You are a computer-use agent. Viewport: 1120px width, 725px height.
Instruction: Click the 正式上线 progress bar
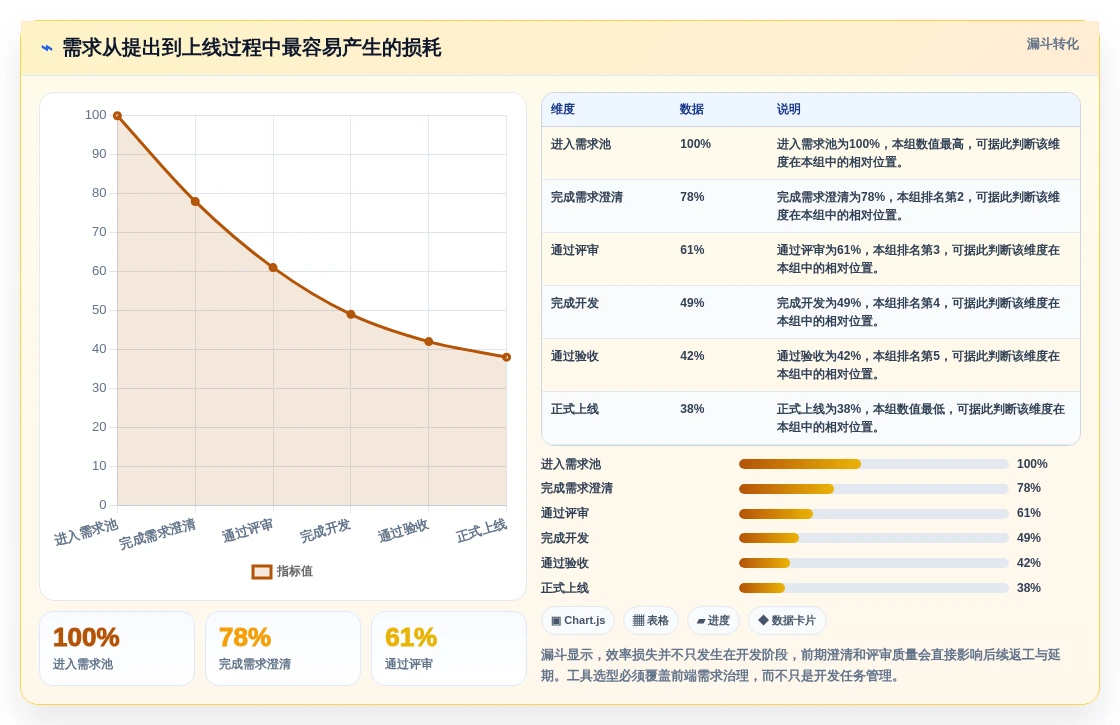tap(874, 588)
